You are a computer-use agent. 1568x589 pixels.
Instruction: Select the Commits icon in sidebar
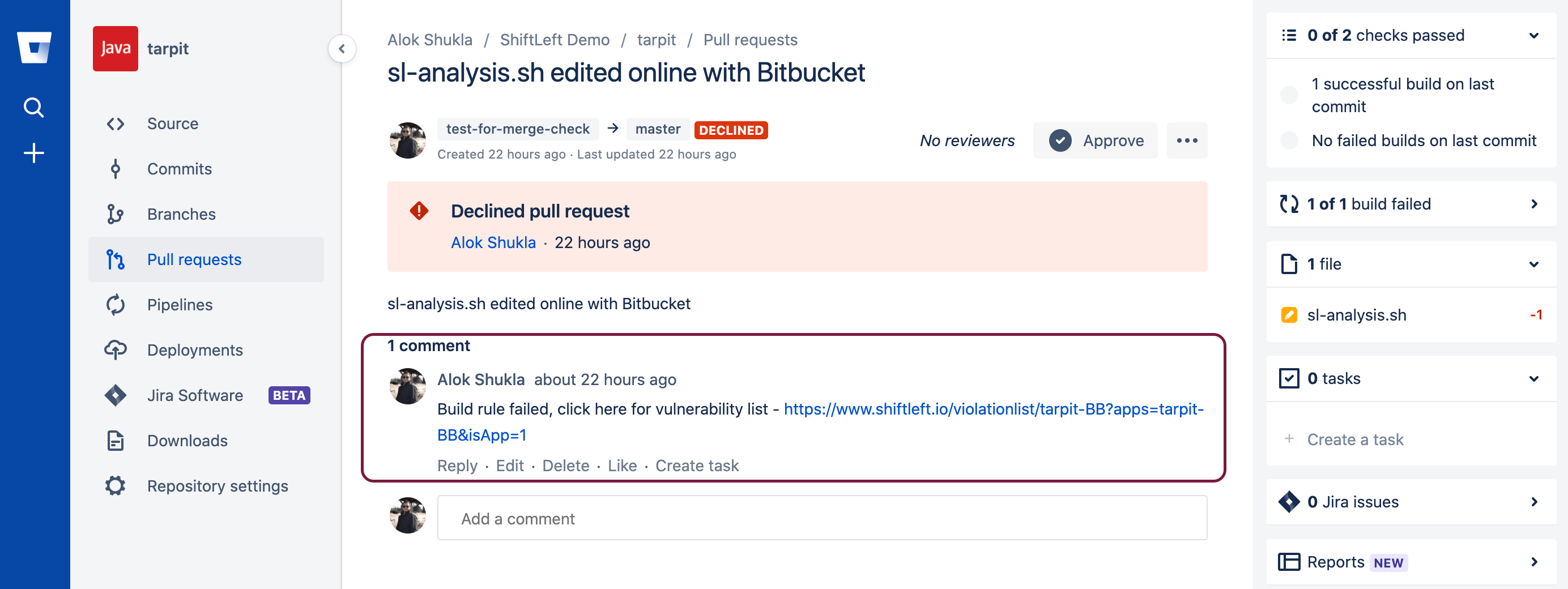click(116, 169)
